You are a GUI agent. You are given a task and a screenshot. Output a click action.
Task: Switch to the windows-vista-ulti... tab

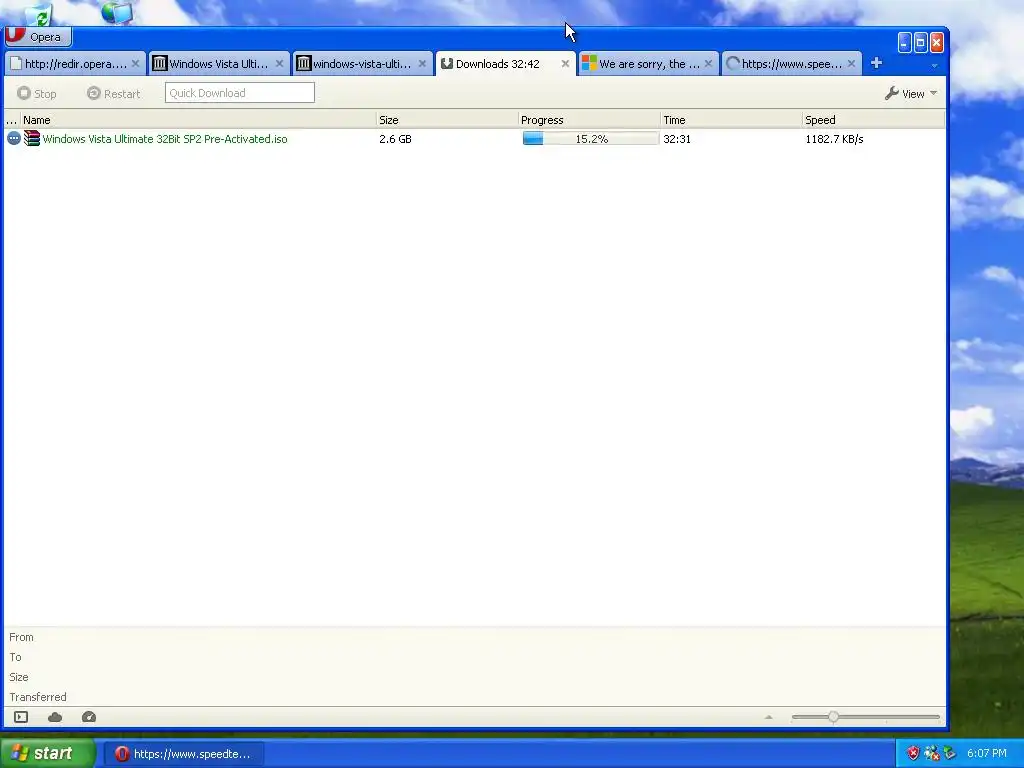[362, 64]
